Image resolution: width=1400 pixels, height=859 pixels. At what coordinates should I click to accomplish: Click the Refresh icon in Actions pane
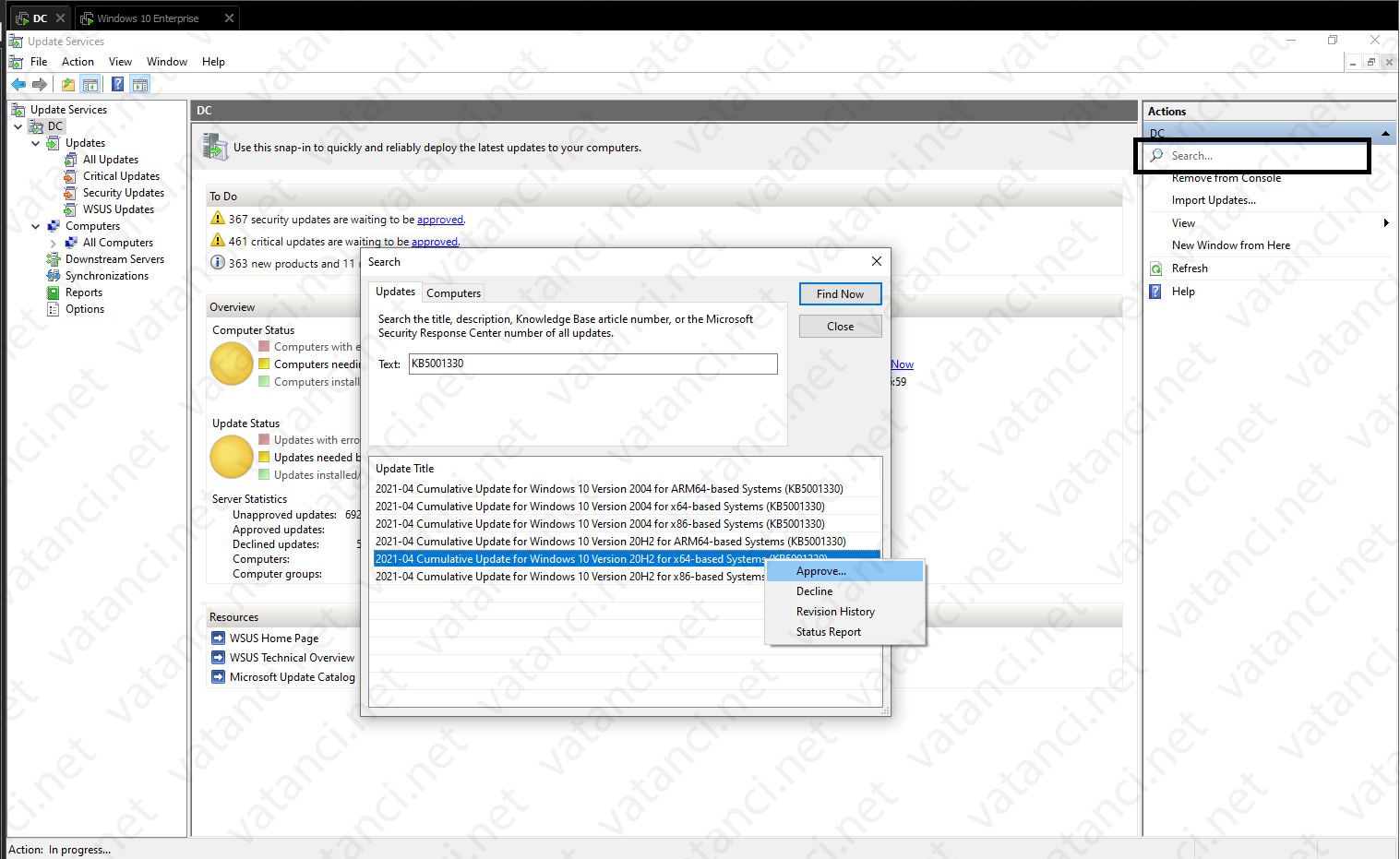click(1155, 268)
